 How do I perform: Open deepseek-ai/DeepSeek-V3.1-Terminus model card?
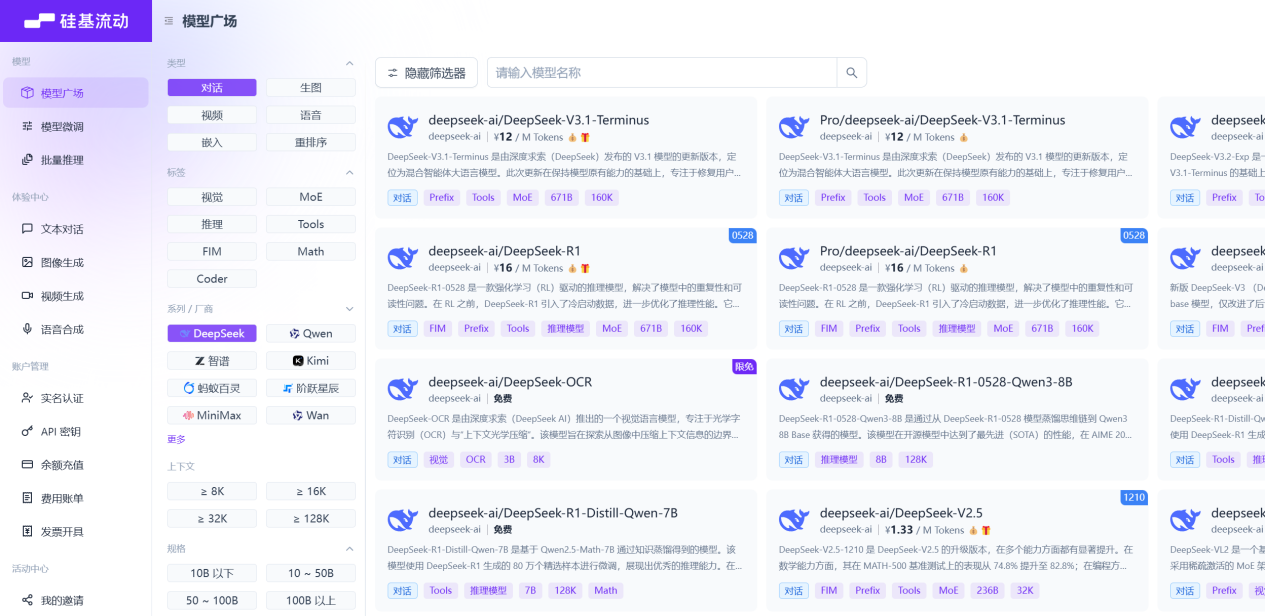tap(566, 156)
